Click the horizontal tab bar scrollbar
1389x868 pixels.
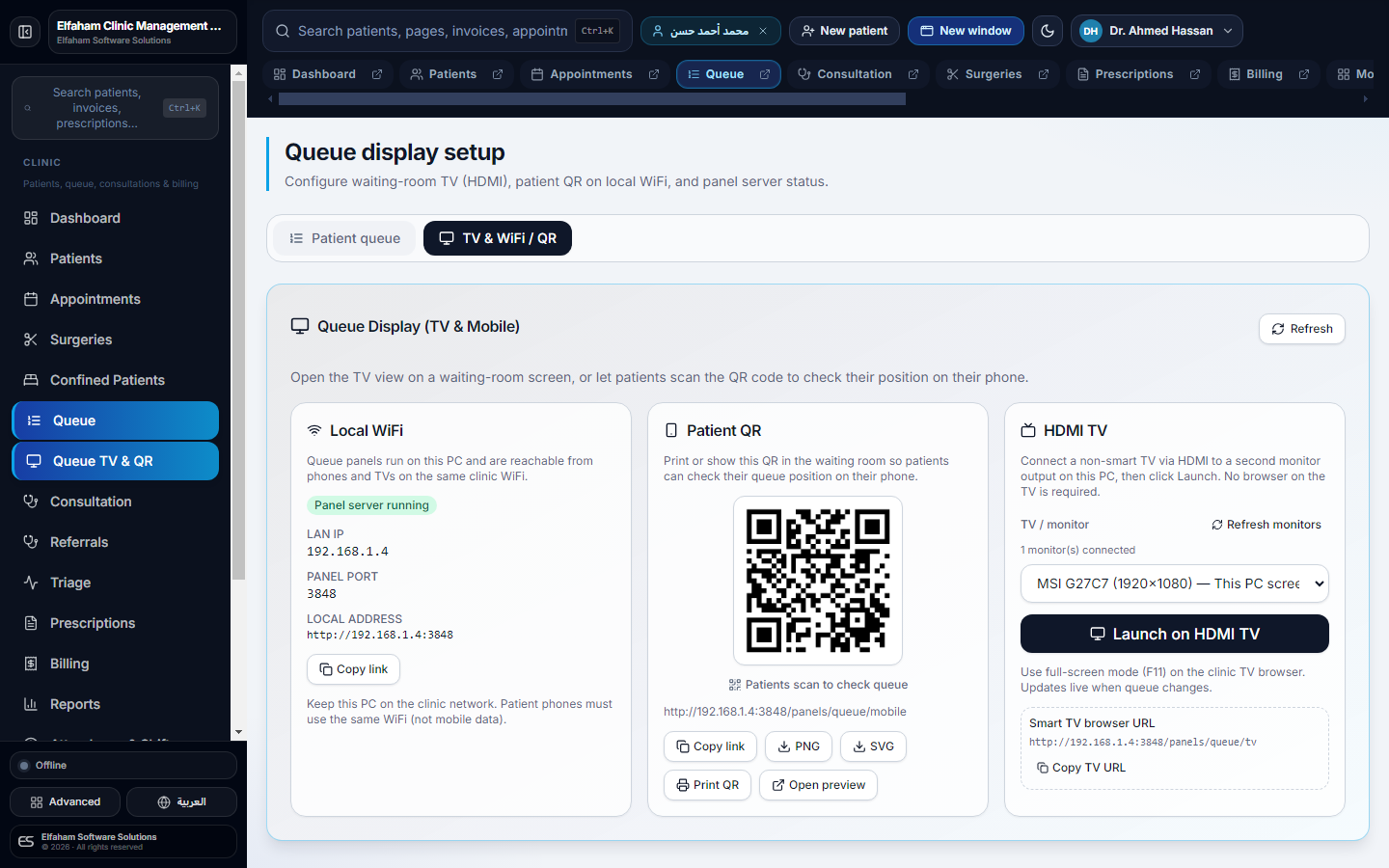(591, 98)
